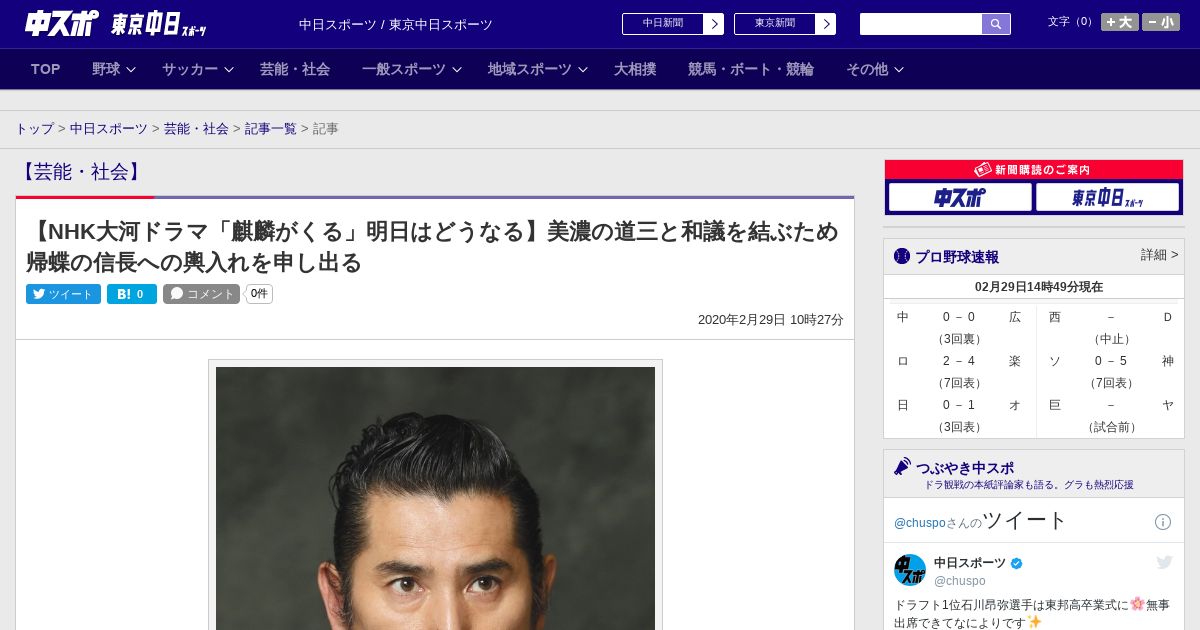Expand the その他 menu chevron
This screenshot has width=1200, height=630.
899,70
